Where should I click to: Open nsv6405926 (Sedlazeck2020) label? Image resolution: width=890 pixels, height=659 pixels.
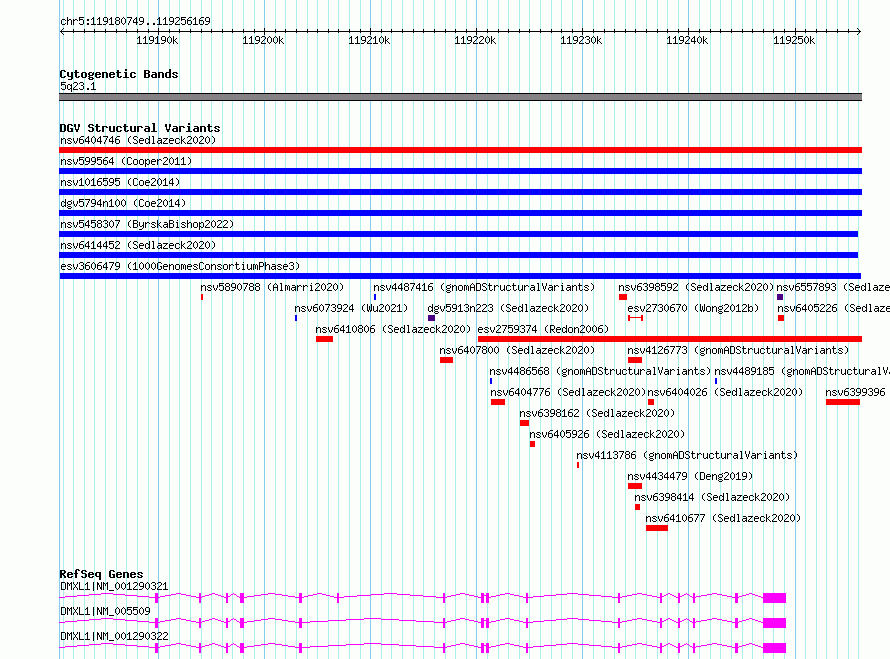click(x=607, y=434)
